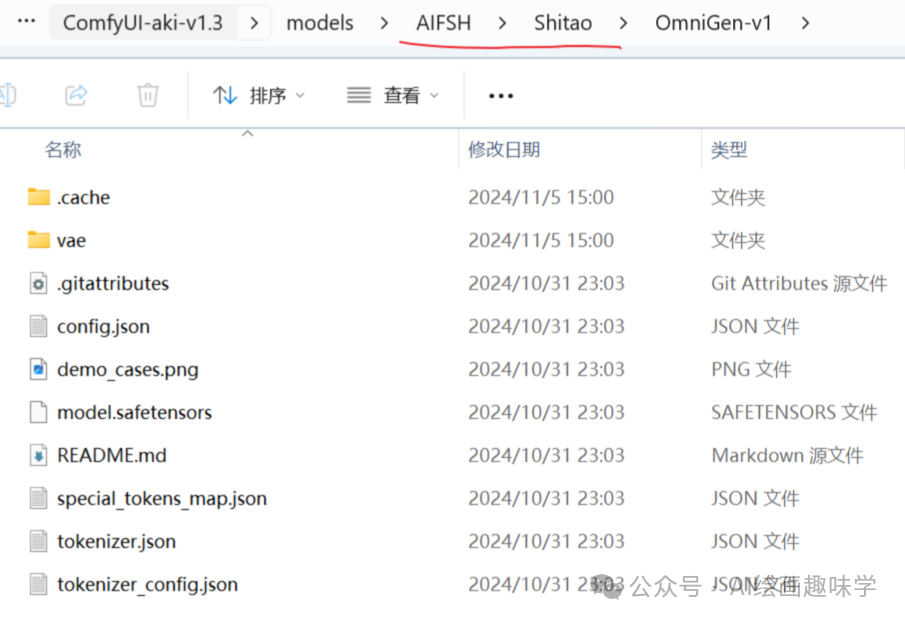Sort by the 类型 column header
The width and height of the screenshot is (905, 622).
[729, 150]
